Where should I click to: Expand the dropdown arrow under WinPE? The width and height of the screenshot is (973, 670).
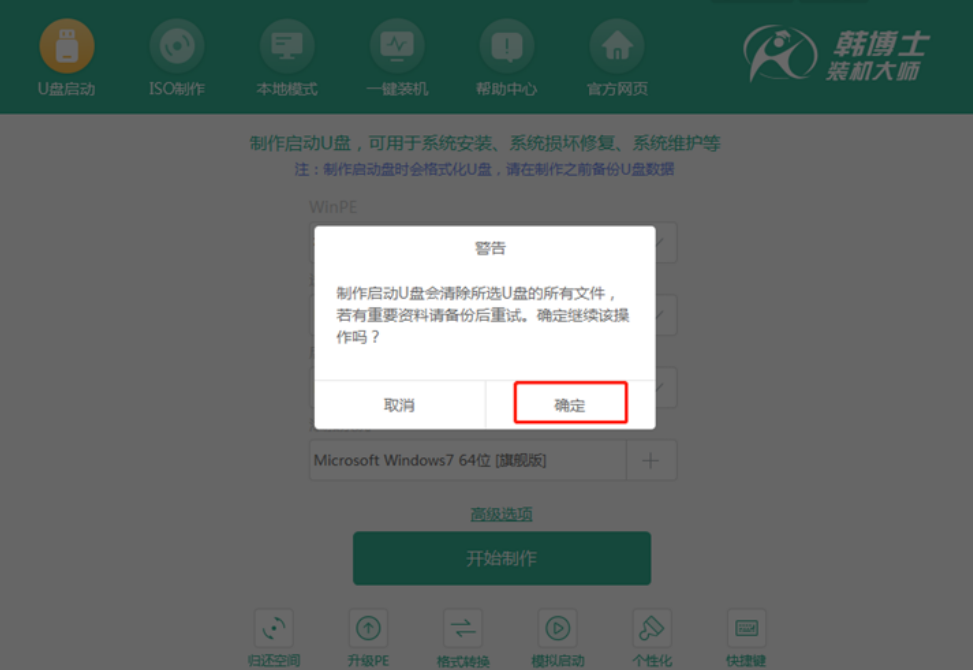click(661, 243)
